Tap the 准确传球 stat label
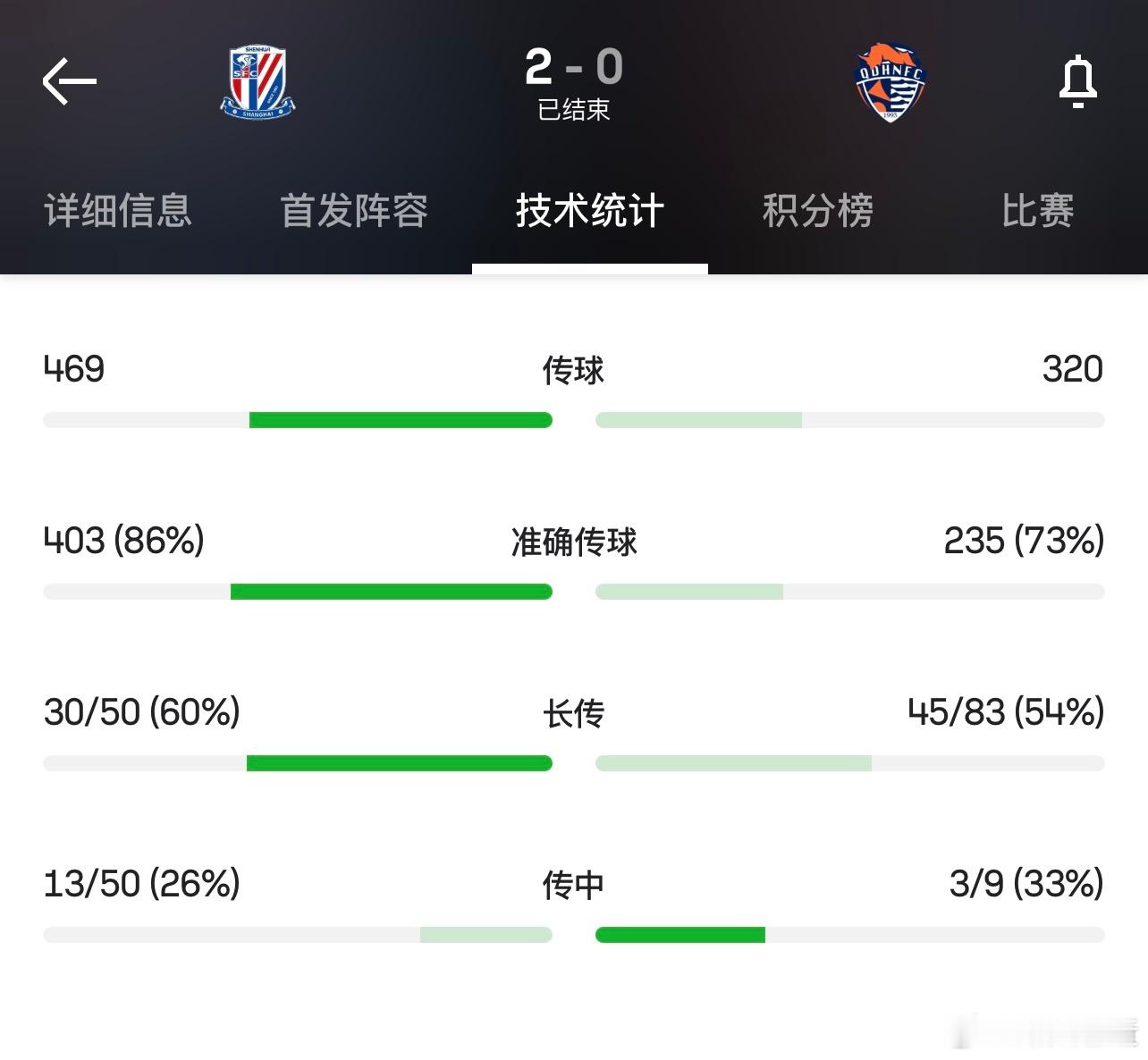The width and height of the screenshot is (1148, 1060). [574, 542]
